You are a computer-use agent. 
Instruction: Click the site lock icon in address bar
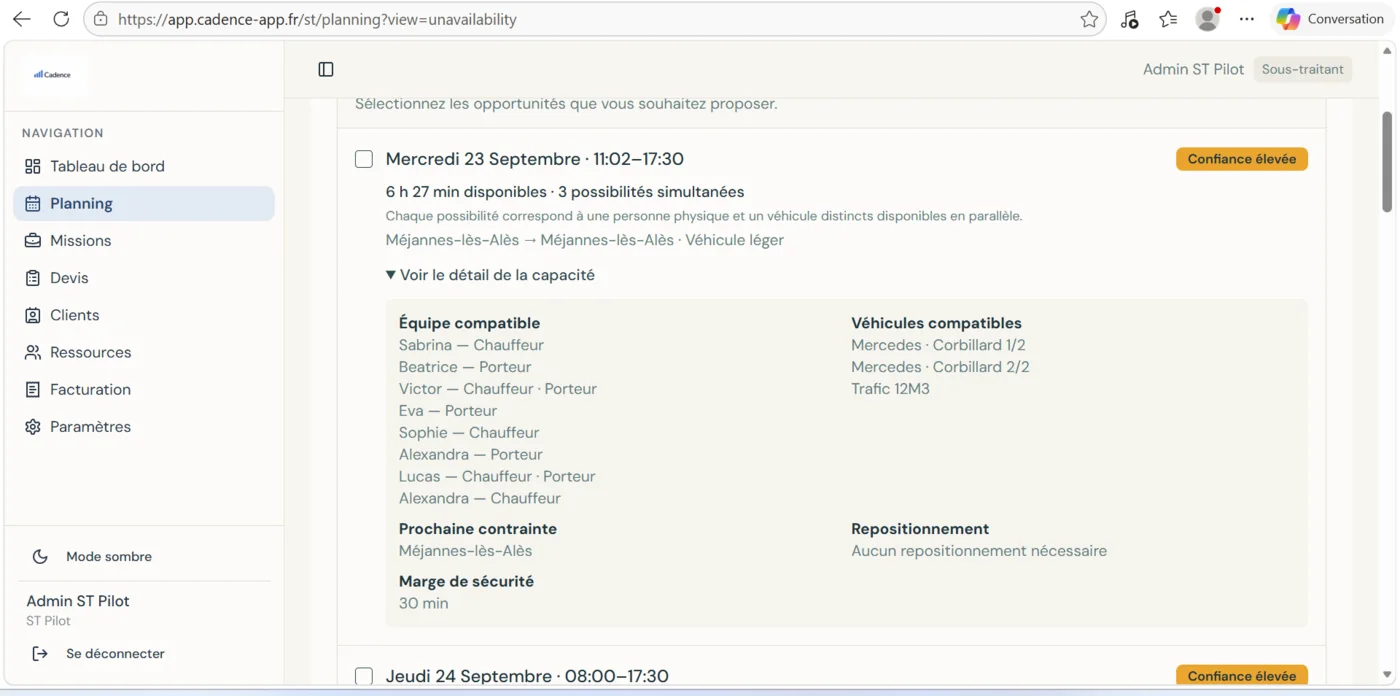(x=99, y=19)
